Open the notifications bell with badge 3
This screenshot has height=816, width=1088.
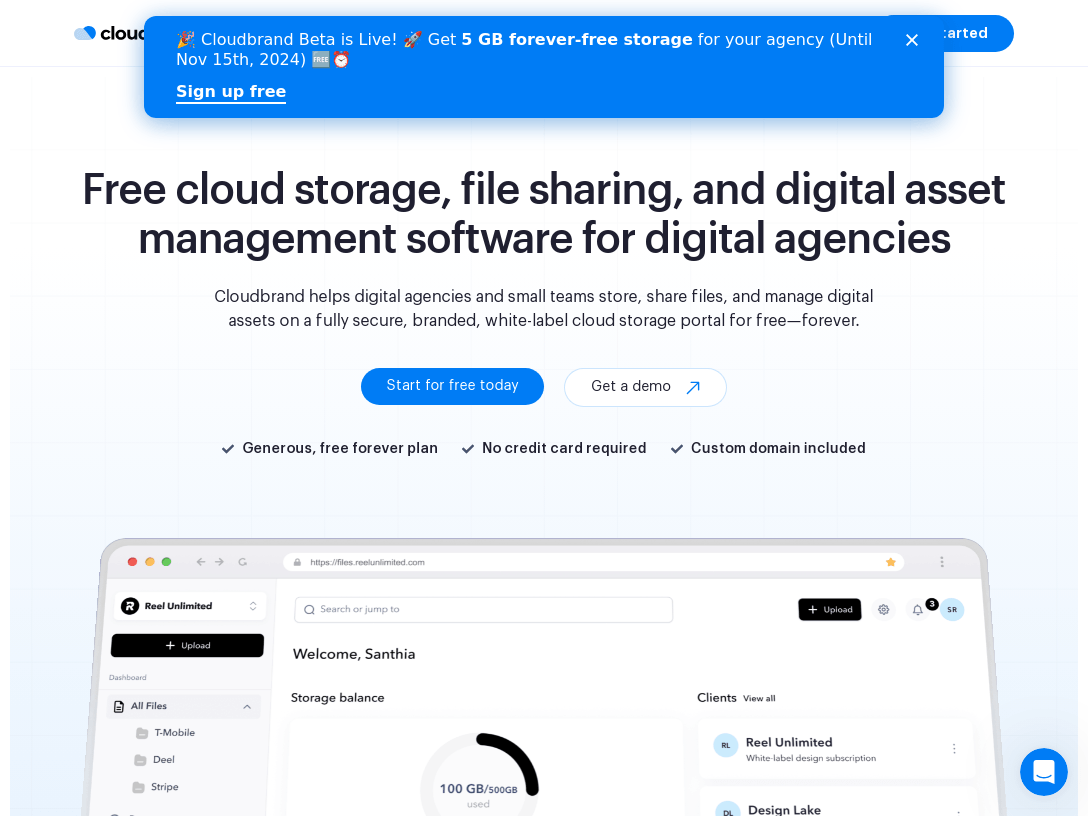(x=917, y=609)
